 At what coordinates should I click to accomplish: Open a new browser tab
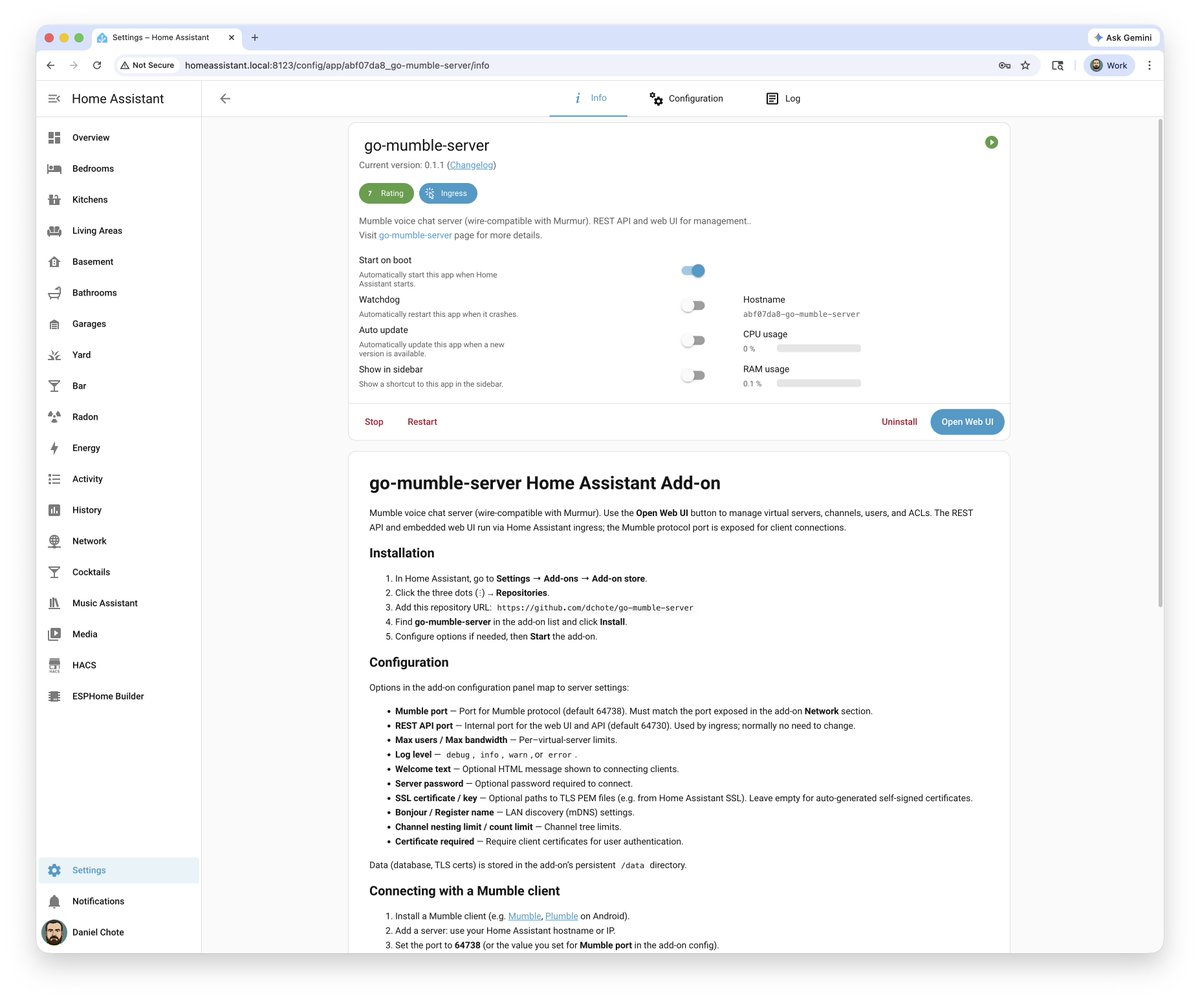254,37
